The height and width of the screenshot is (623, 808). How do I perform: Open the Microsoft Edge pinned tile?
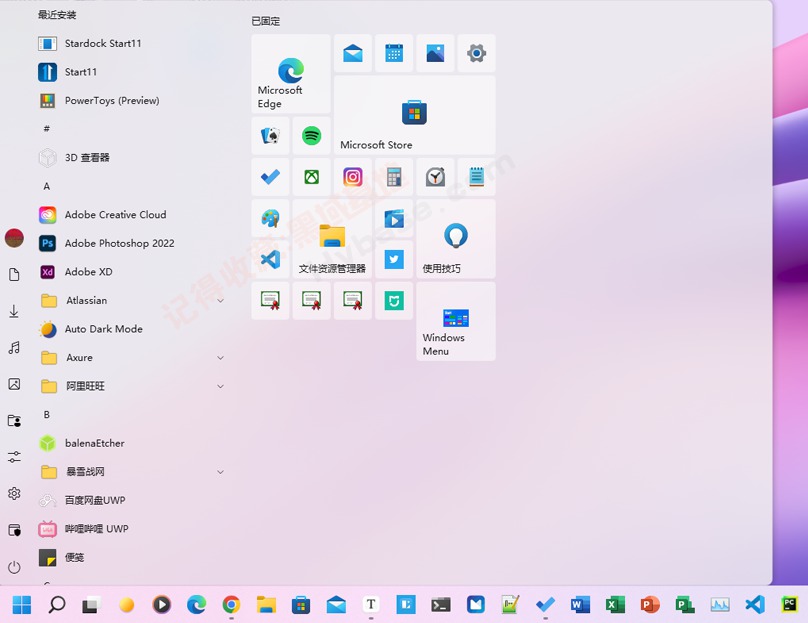coord(289,77)
